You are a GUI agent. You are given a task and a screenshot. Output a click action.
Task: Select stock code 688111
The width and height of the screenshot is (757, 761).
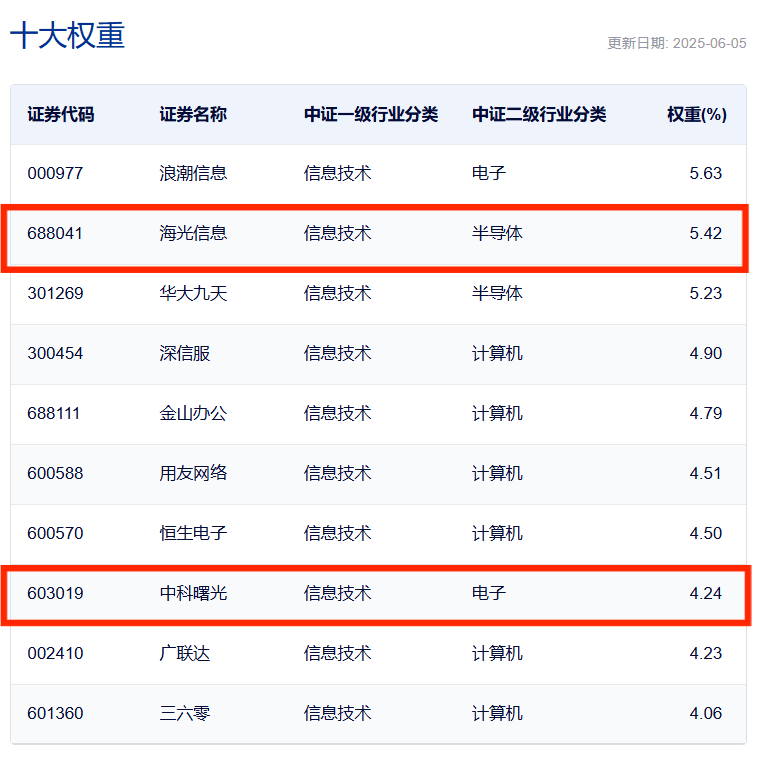coord(55,413)
